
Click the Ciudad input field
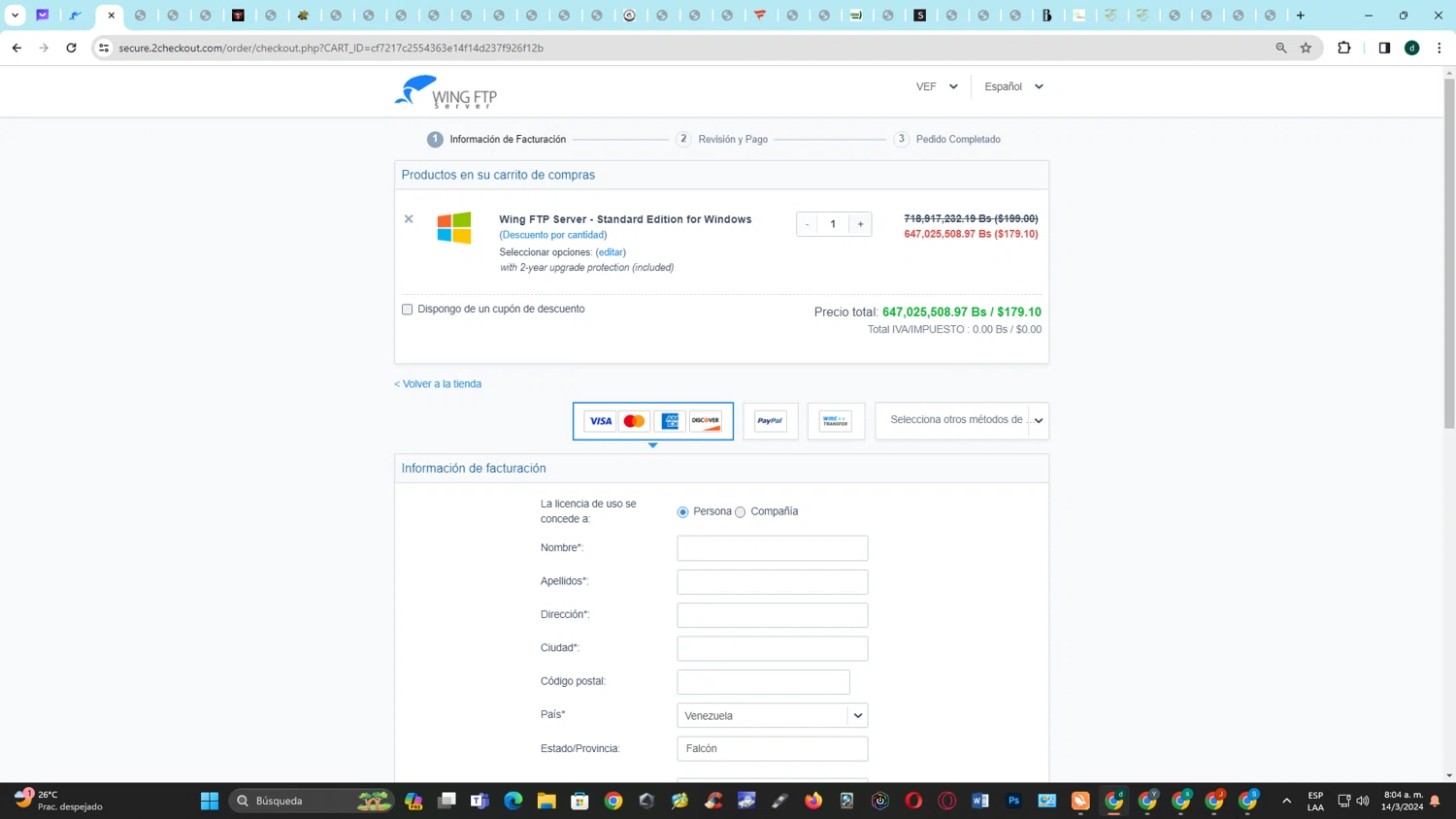tap(773, 648)
